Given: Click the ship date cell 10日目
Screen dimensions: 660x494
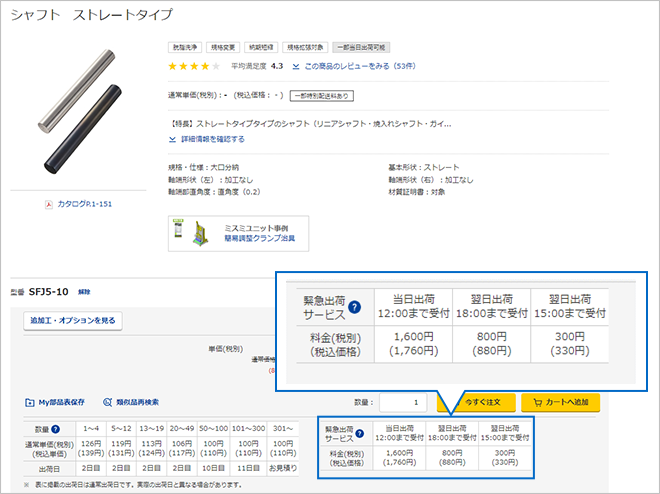Looking at the screenshot, I should (213, 468).
